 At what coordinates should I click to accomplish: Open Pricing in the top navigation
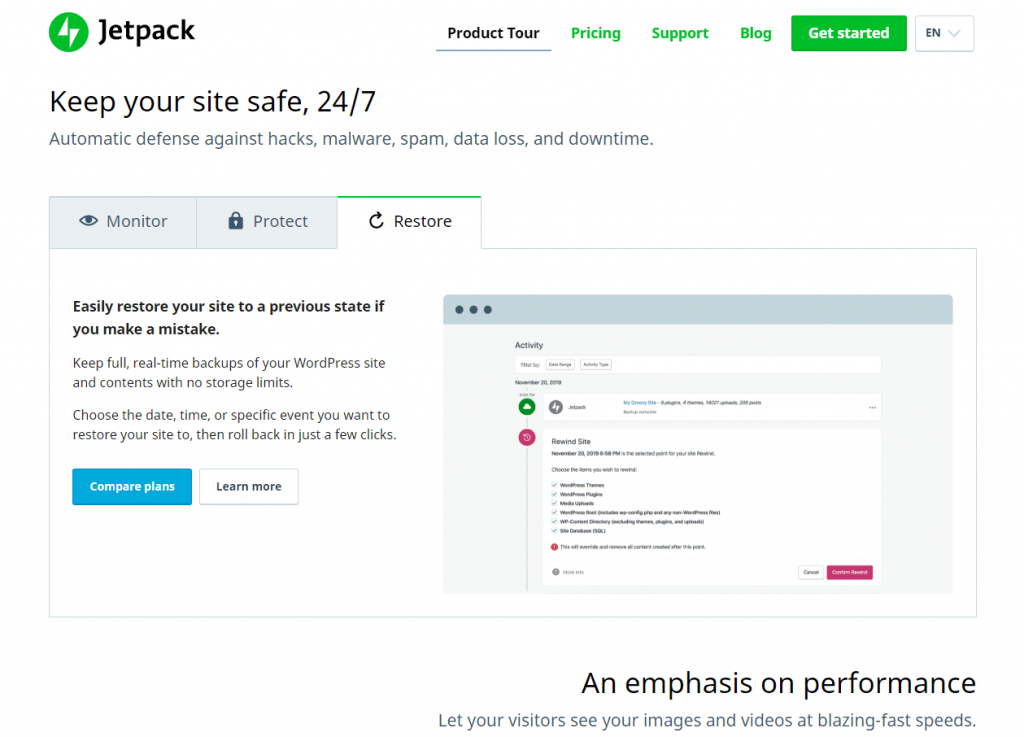coord(595,33)
